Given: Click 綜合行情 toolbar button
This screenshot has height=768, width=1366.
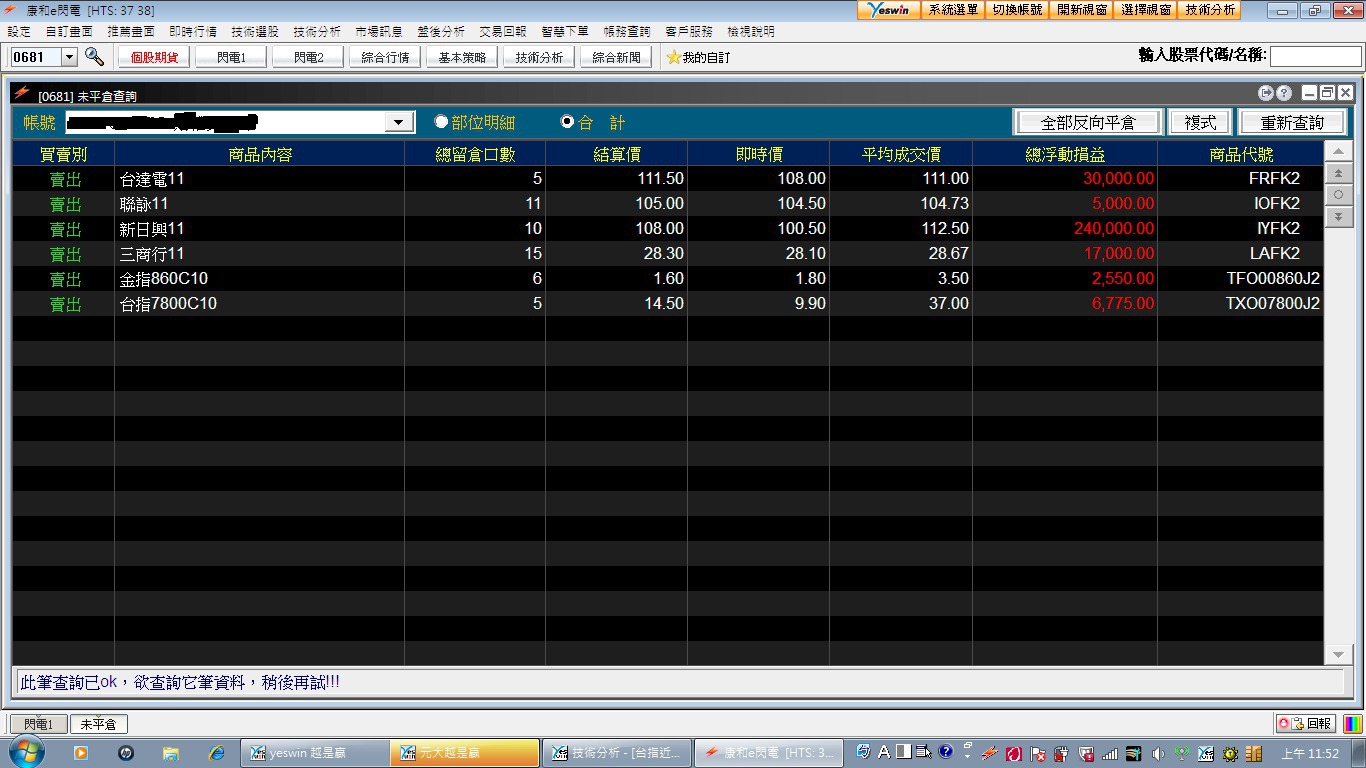Looking at the screenshot, I should click(385, 57).
